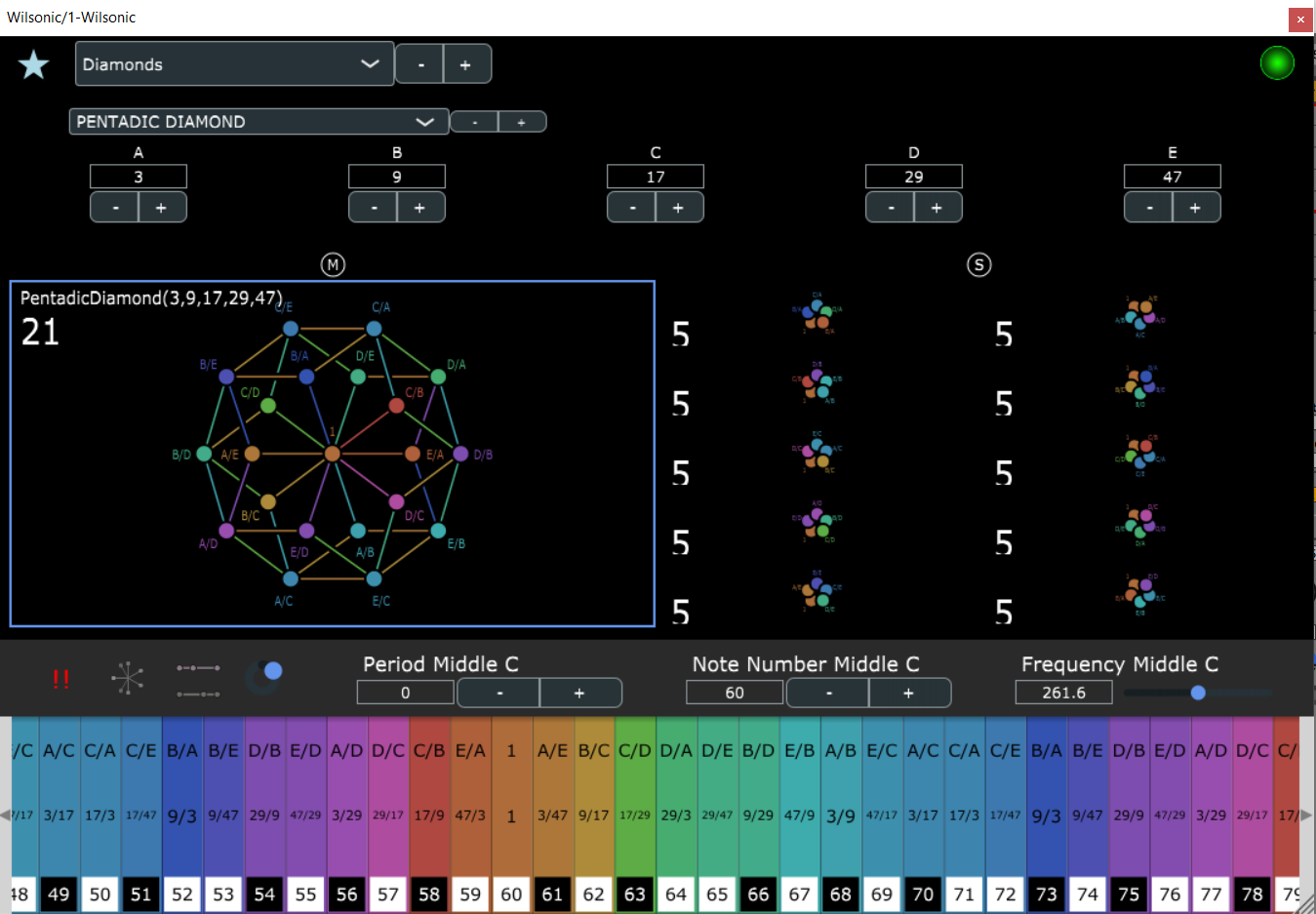Click keyboard key 75 labeled D/B

click(1129, 815)
